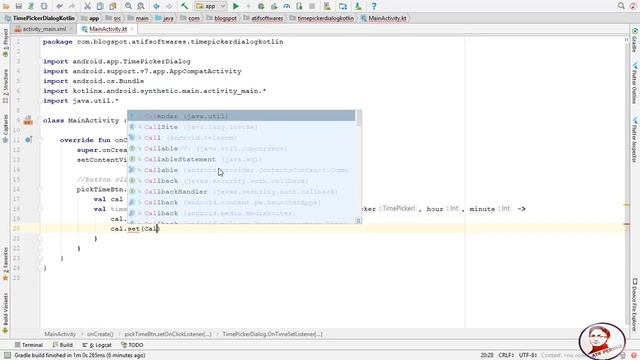The image size is (640, 360).
Task: Click the Run with coverage icon
Action: pyautogui.click(x=274, y=6)
